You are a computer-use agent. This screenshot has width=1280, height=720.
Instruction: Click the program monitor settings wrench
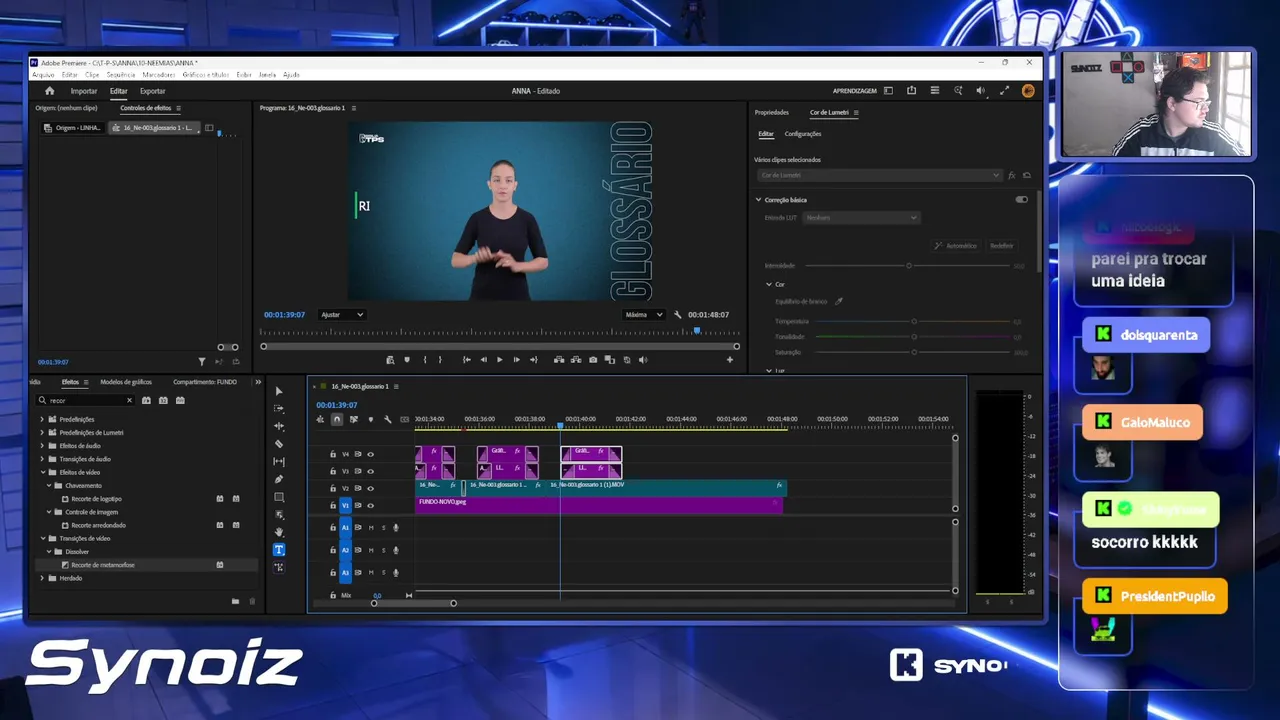point(678,314)
